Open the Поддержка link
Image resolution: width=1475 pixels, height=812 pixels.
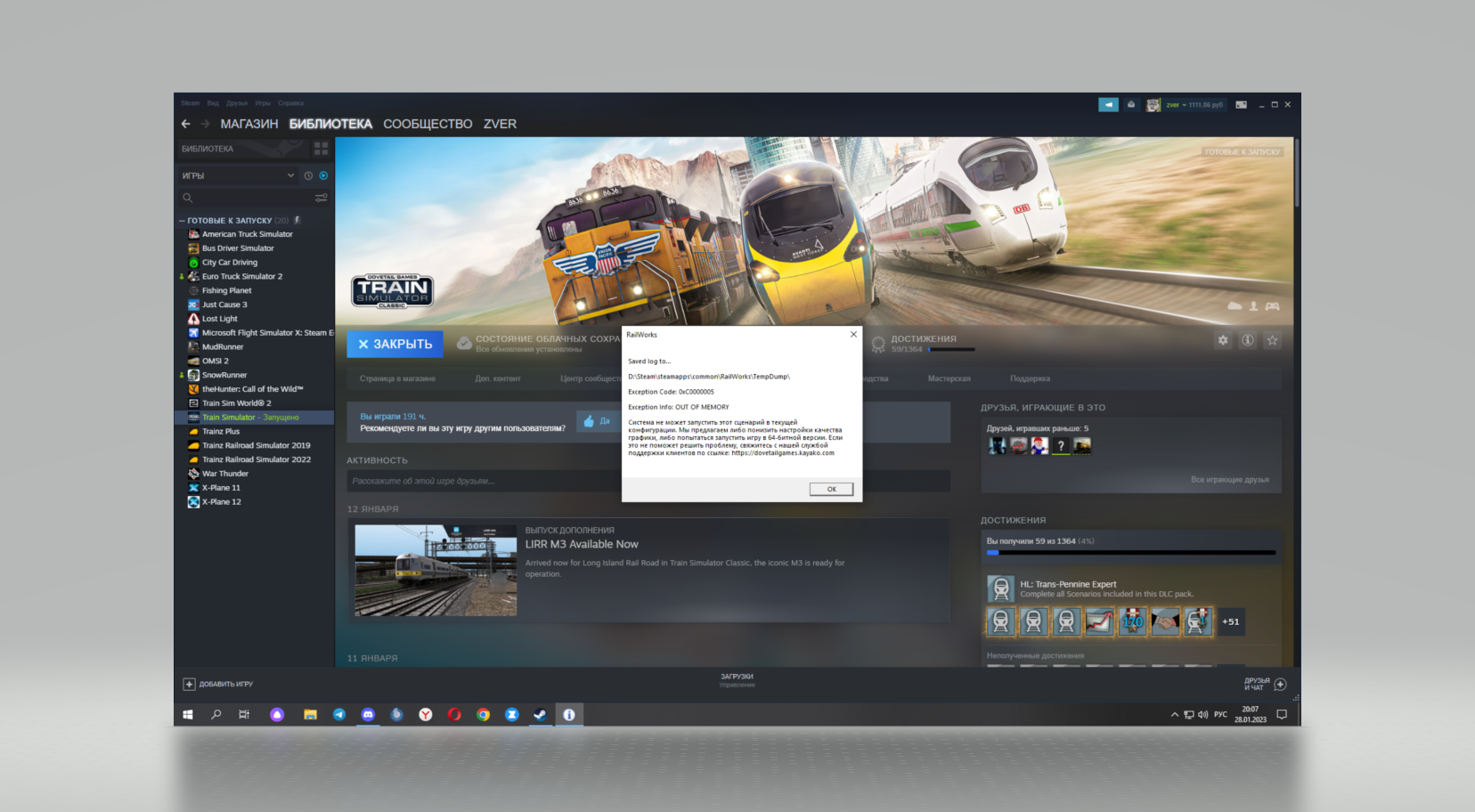pyautogui.click(x=1030, y=378)
